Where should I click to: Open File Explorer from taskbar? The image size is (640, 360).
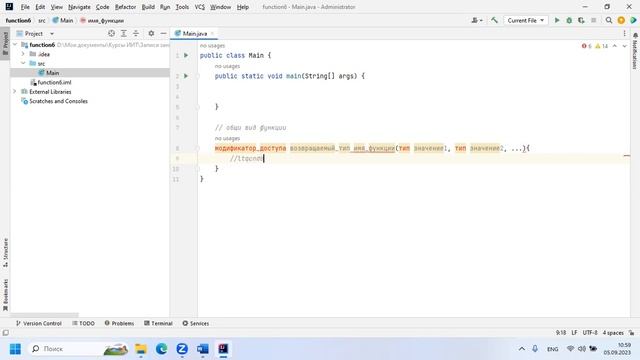(x=141, y=349)
